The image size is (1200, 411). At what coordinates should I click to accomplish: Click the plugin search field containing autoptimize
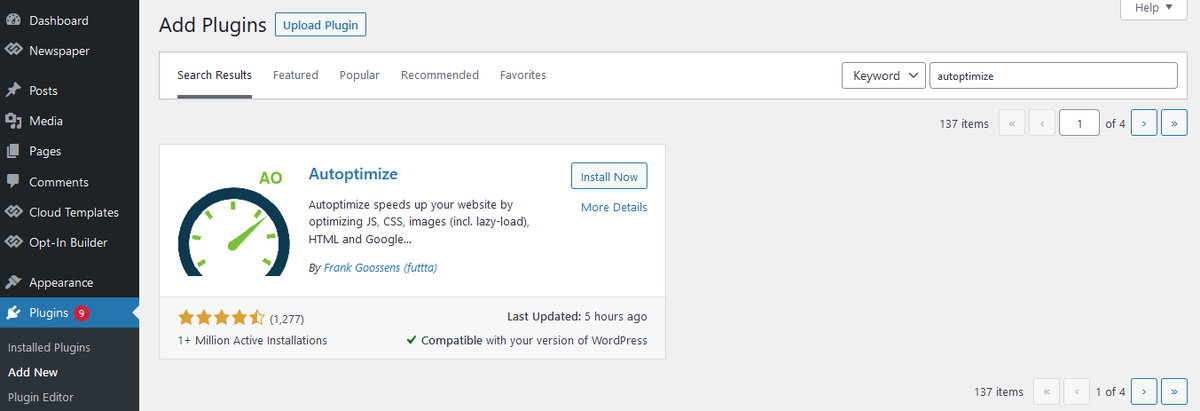tap(1054, 76)
